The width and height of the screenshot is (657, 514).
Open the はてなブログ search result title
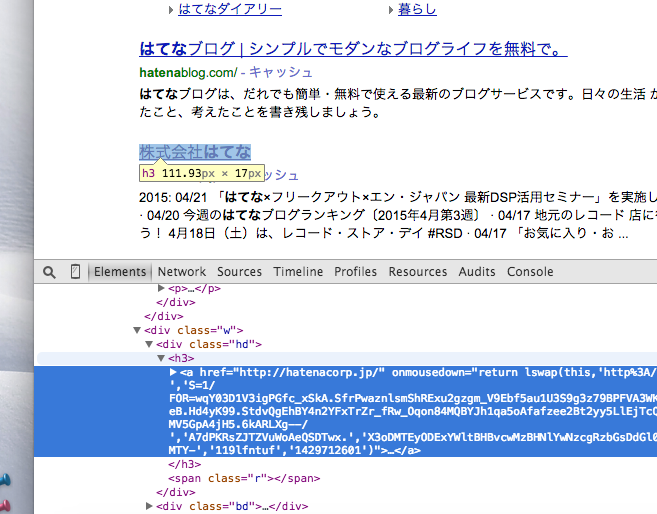(353, 49)
